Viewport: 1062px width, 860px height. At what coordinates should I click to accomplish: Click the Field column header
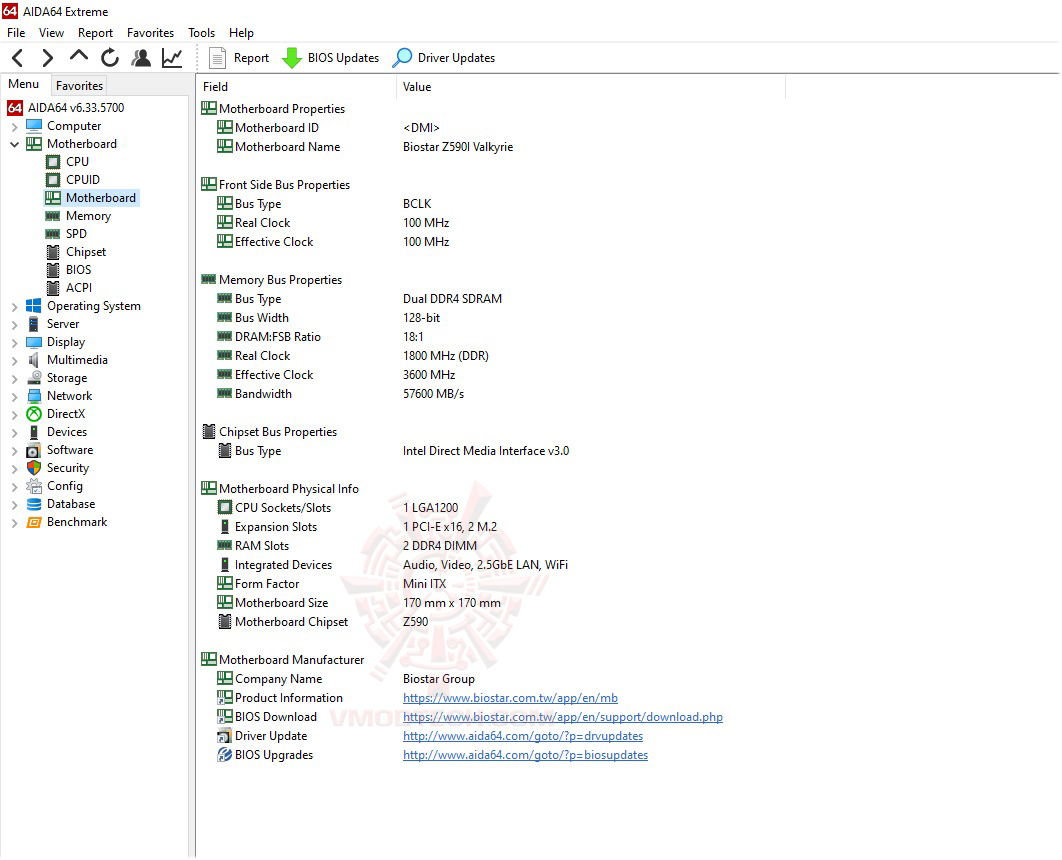(297, 87)
